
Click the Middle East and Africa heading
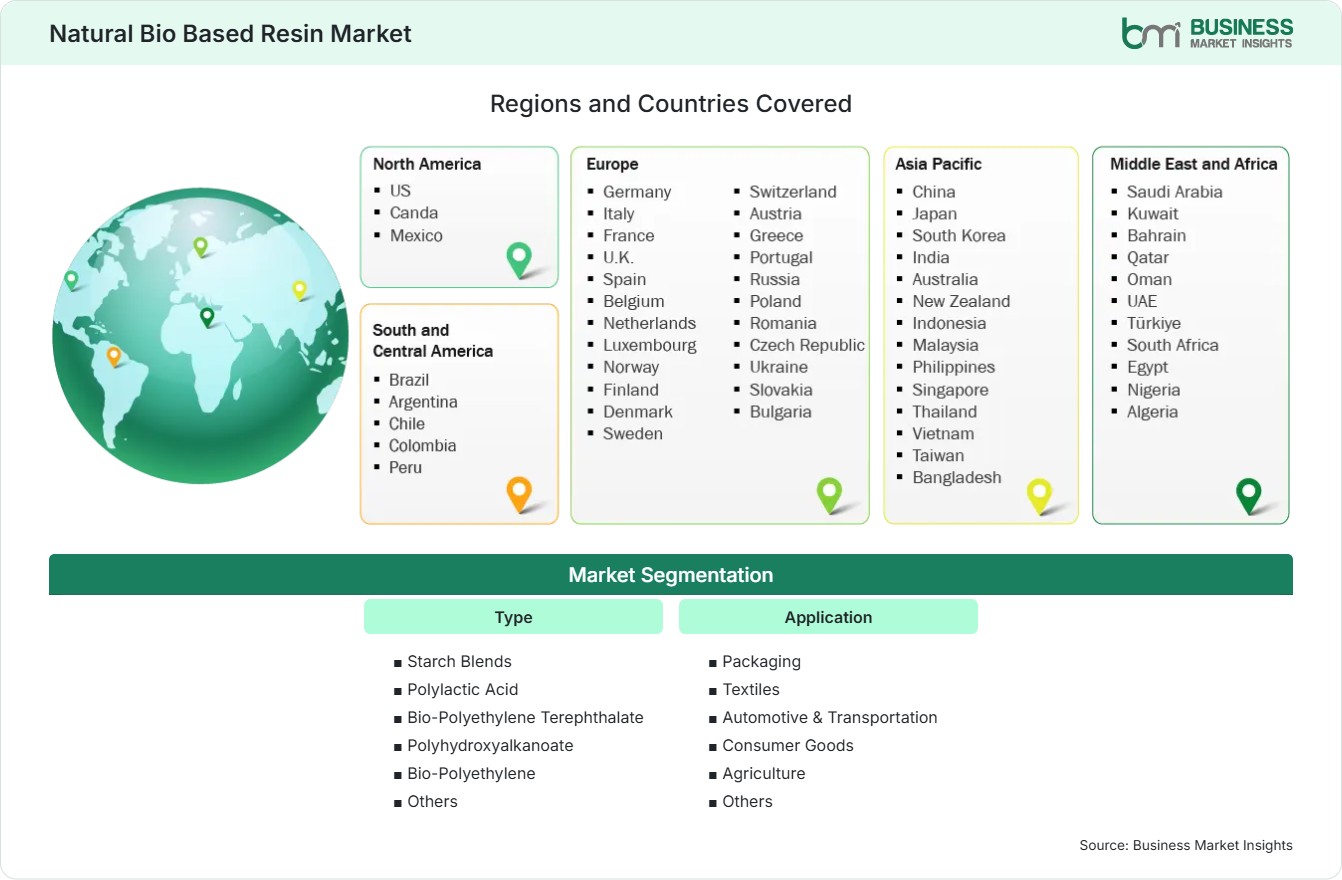(1194, 164)
